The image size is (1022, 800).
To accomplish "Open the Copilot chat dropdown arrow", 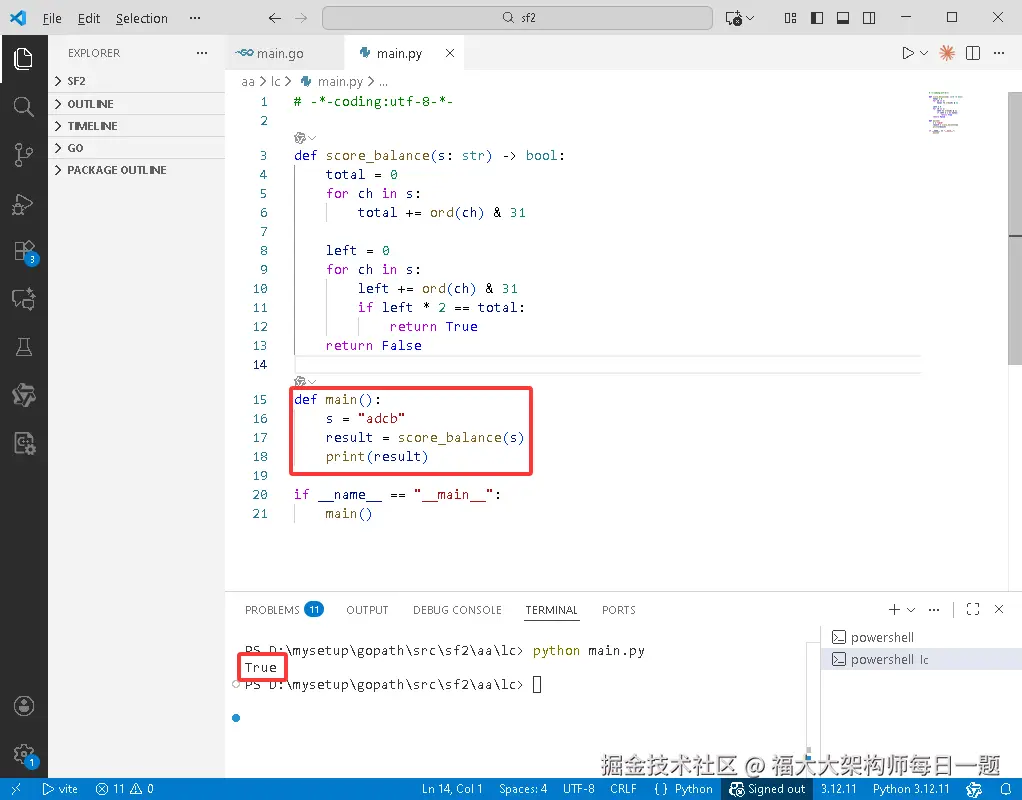I will point(750,18).
